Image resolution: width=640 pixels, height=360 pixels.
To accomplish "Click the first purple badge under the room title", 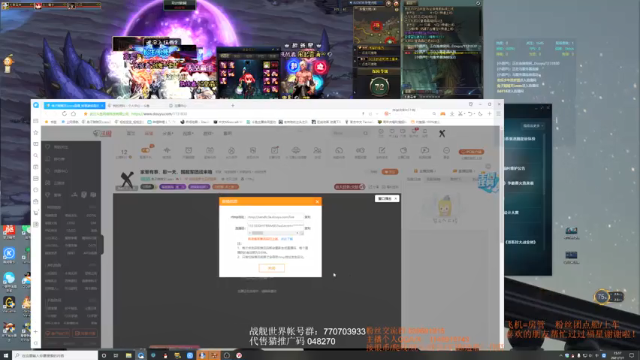I will tap(172, 187).
